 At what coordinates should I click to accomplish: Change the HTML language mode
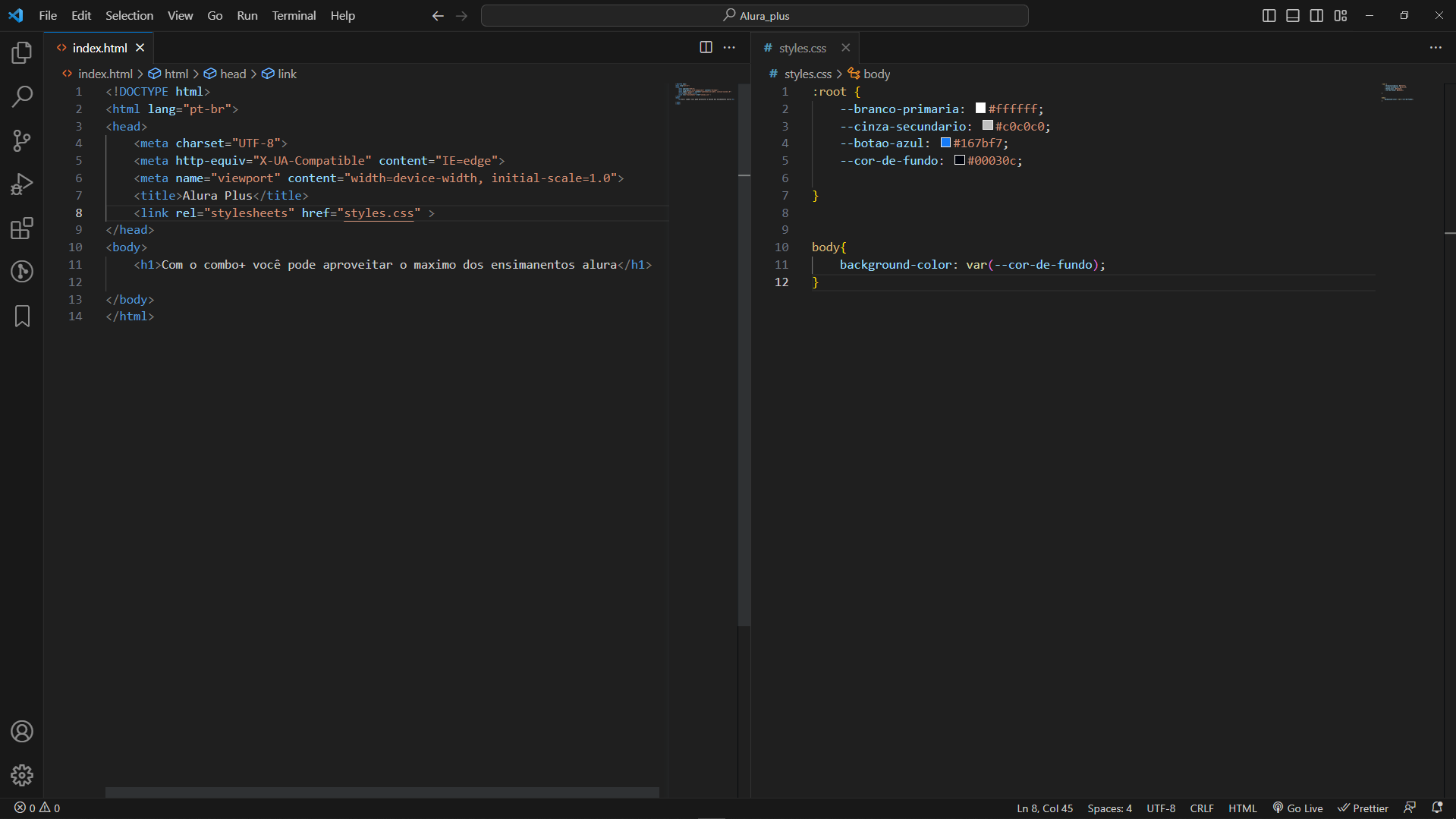[1243, 808]
